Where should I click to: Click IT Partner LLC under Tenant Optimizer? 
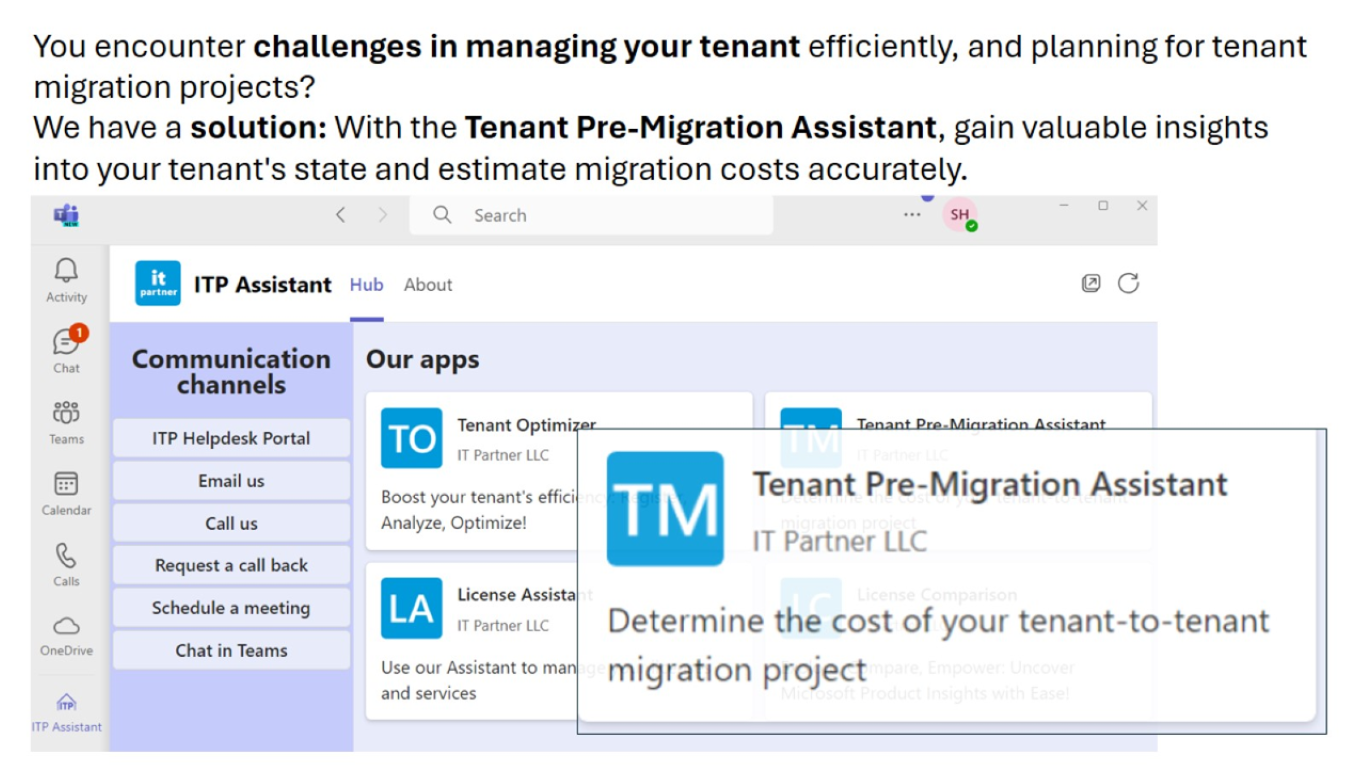503,455
